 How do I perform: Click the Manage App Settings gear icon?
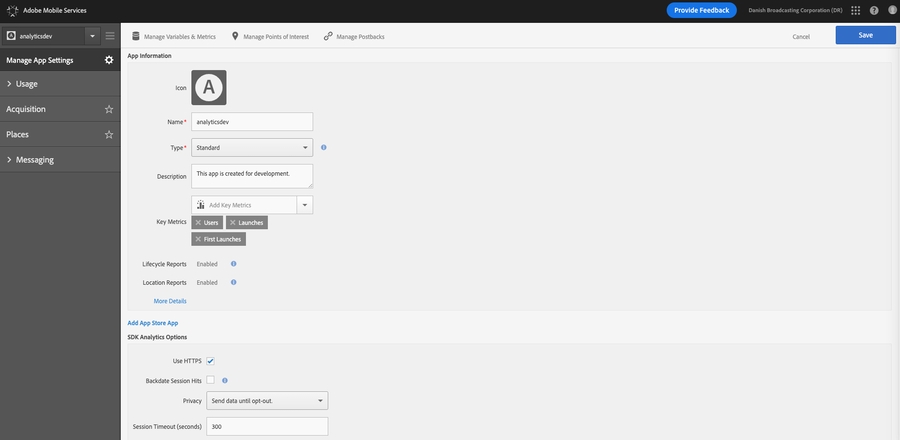109,60
